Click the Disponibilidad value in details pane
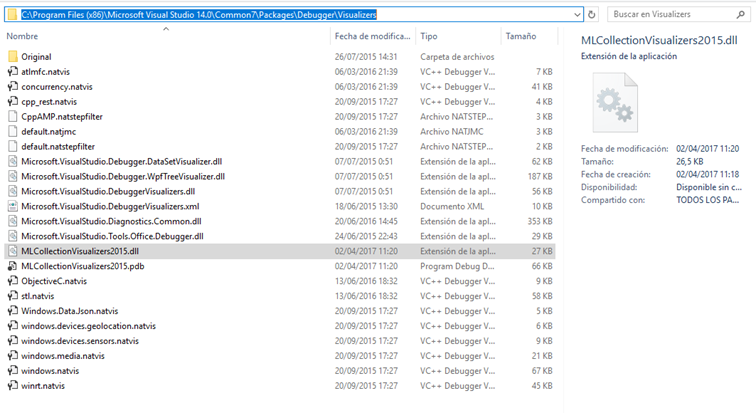756x413 pixels. point(709,187)
